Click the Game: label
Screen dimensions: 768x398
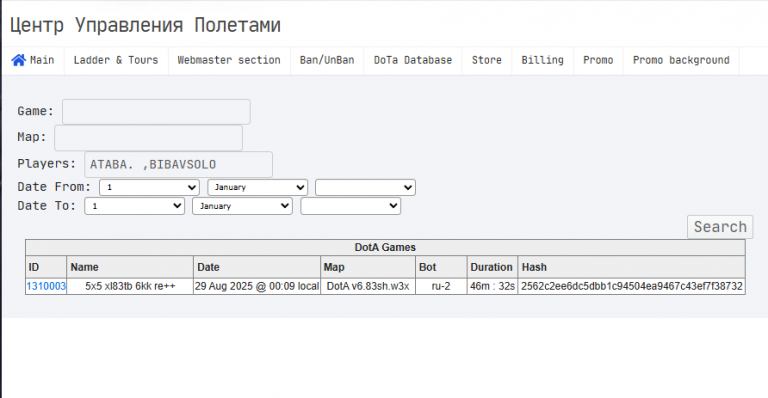(x=35, y=111)
